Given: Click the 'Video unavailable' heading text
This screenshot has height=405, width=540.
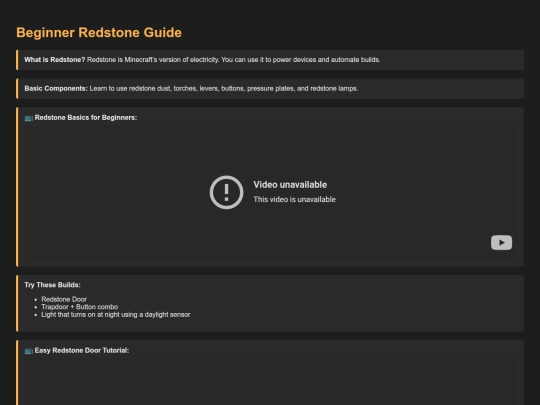Looking at the screenshot, I should coord(290,185).
